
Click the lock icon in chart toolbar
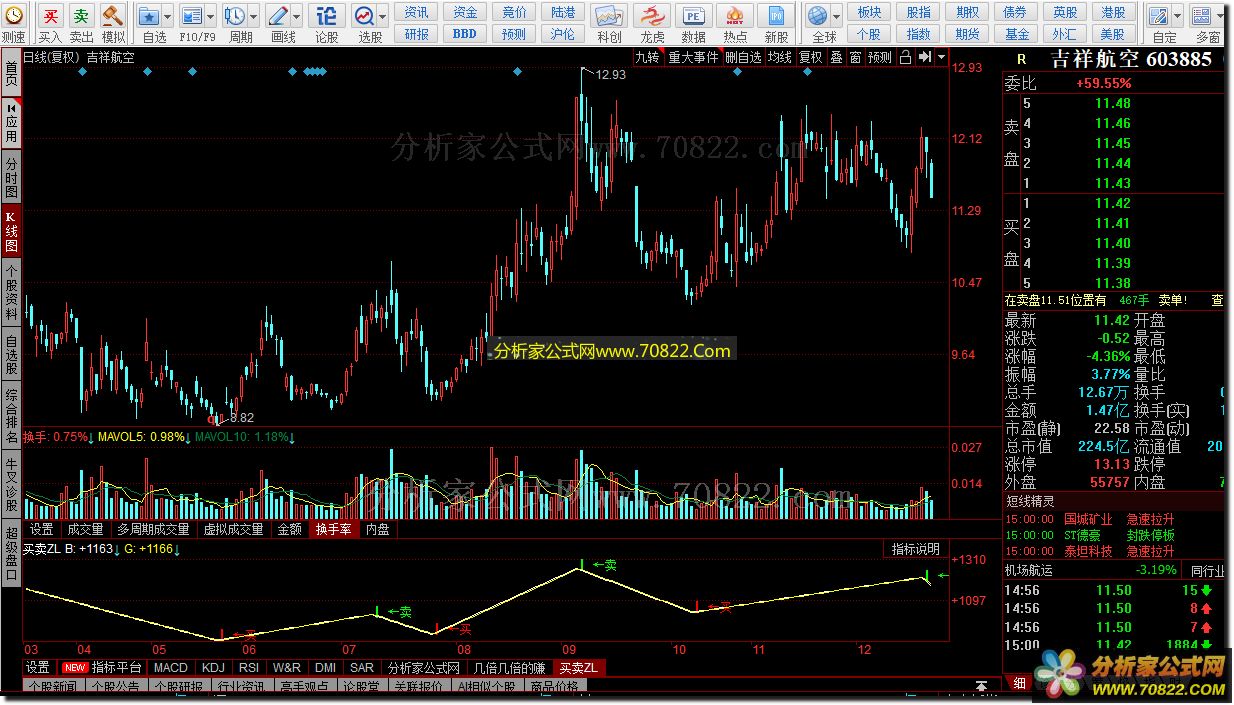coord(905,57)
